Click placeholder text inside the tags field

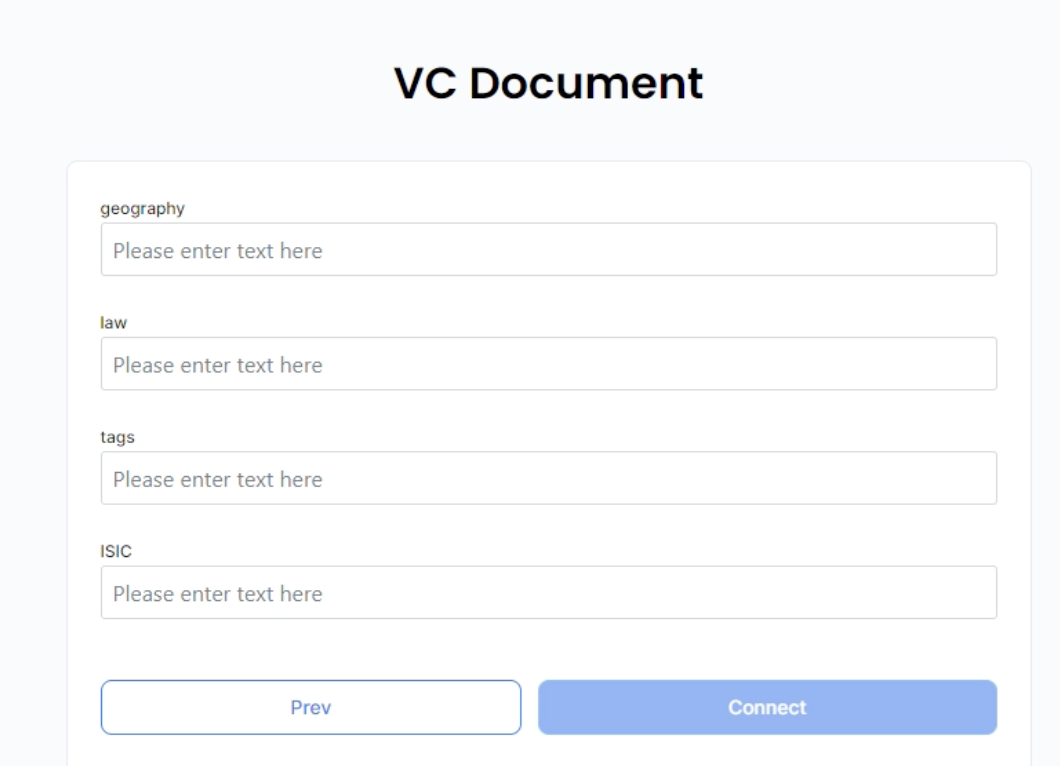[217, 479]
